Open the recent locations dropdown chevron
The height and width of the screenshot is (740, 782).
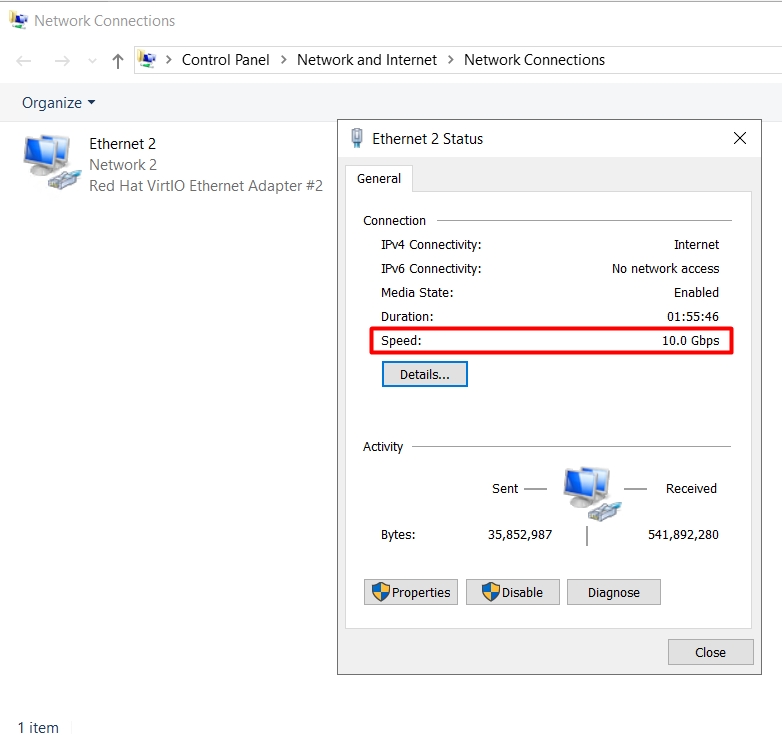point(93,61)
